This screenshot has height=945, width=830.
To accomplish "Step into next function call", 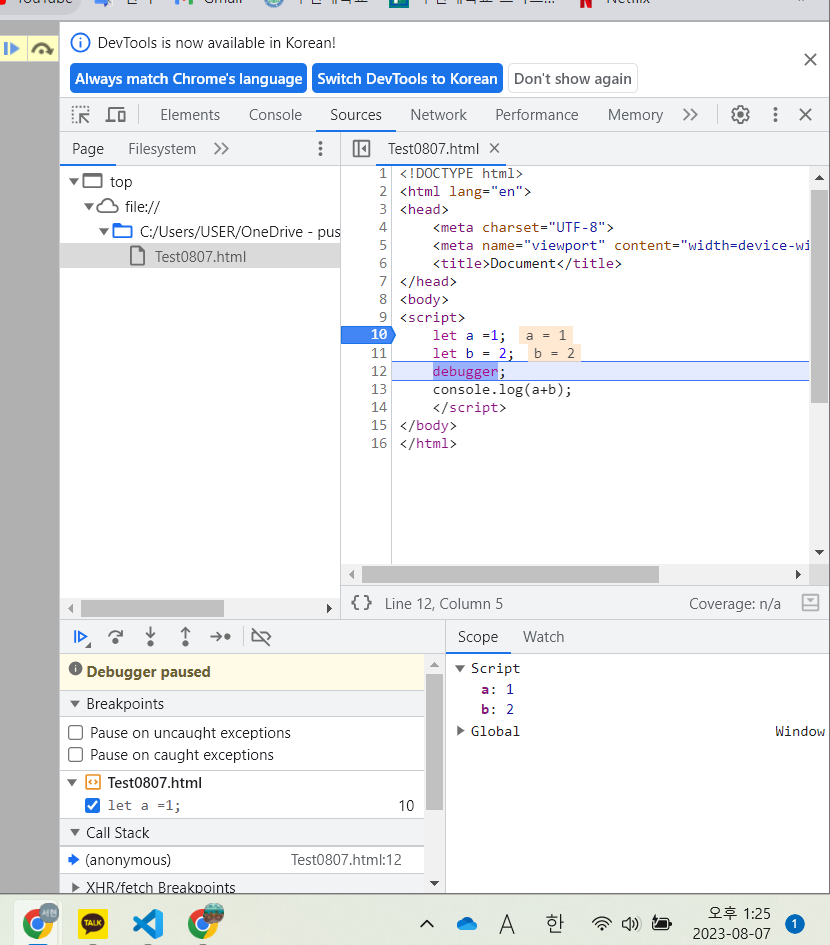I will click(151, 636).
